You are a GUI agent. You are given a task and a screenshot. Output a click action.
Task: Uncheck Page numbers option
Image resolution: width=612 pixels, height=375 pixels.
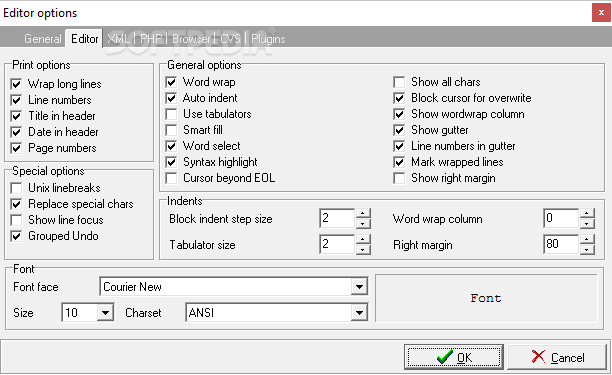16,148
